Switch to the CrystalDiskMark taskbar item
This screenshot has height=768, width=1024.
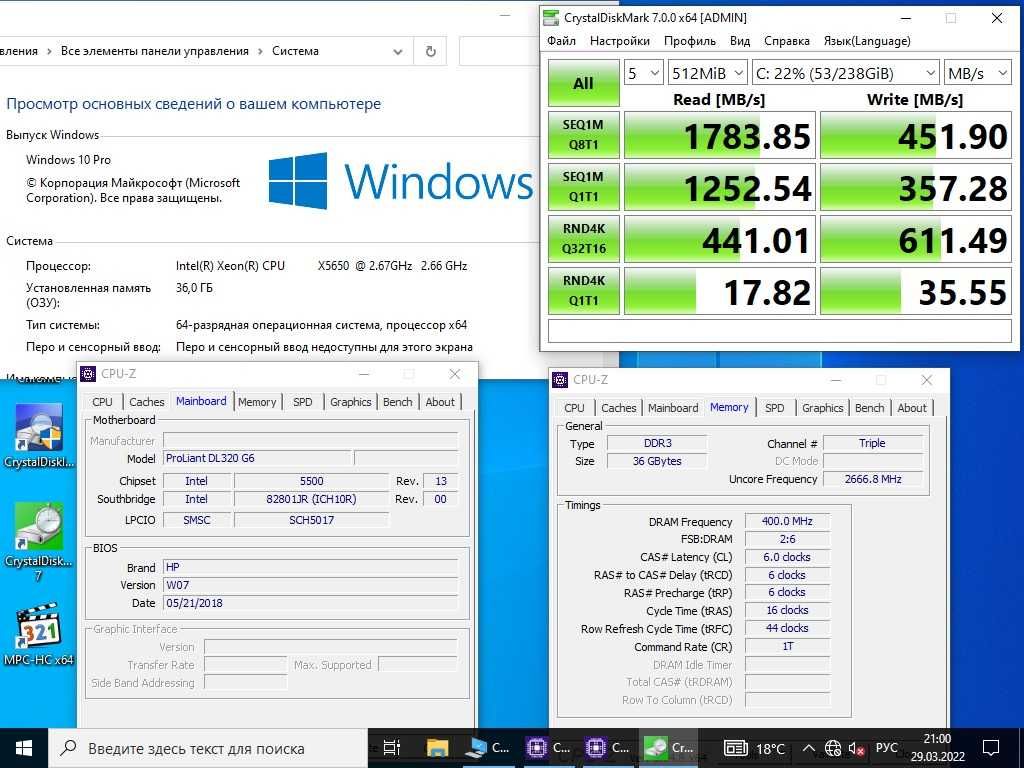coord(667,748)
